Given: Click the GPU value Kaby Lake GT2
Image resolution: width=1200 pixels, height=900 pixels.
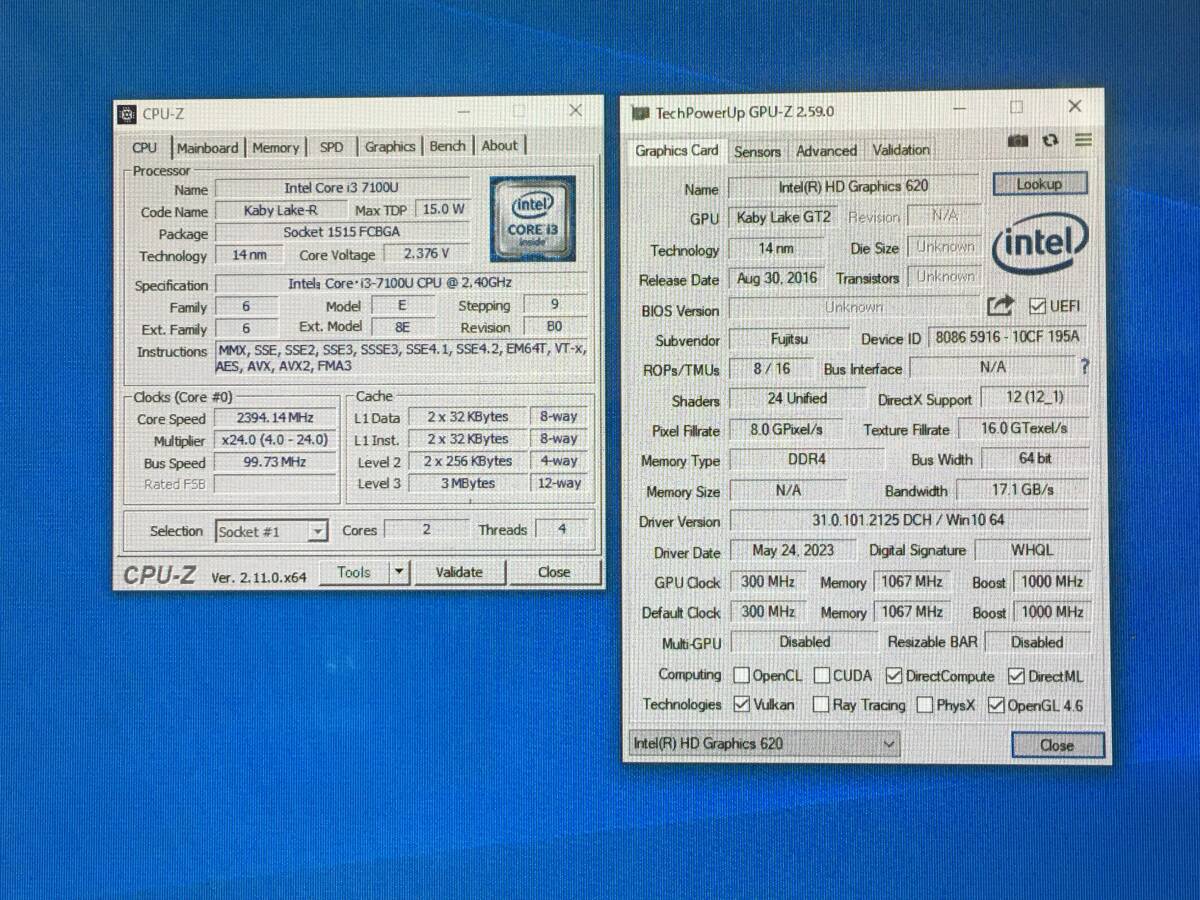Looking at the screenshot, I should (x=784, y=218).
